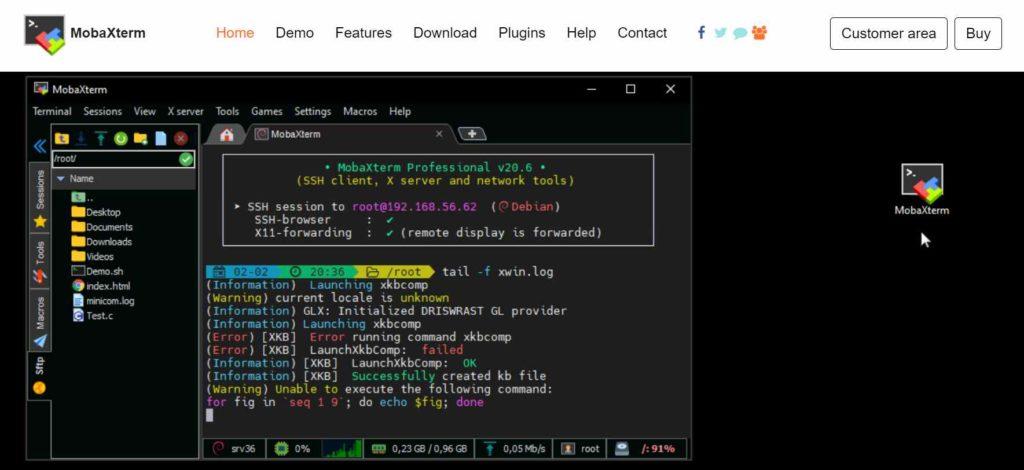Open the chat bubble forum icon
The image size is (1024, 470).
point(740,33)
